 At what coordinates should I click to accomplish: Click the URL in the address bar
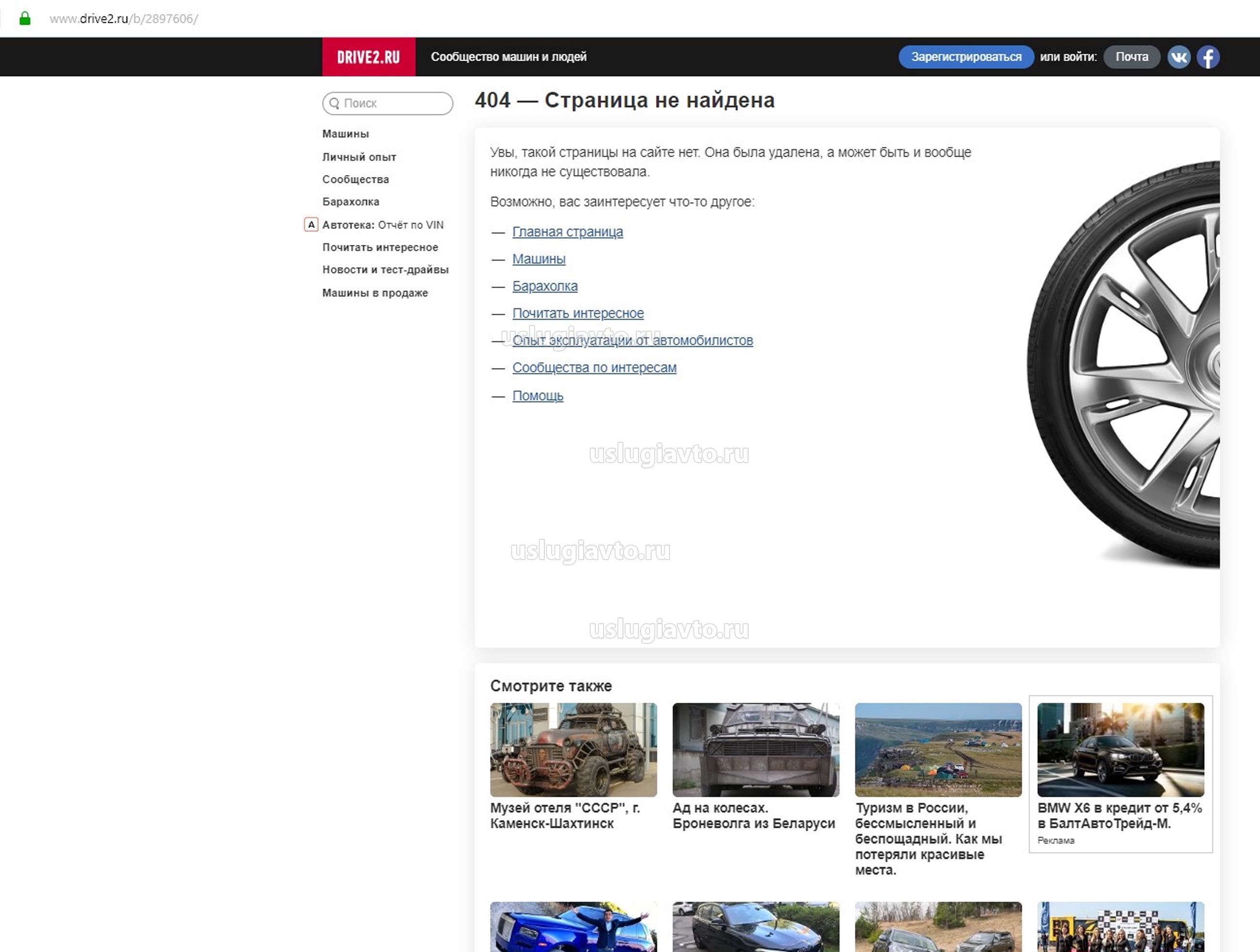tap(124, 19)
